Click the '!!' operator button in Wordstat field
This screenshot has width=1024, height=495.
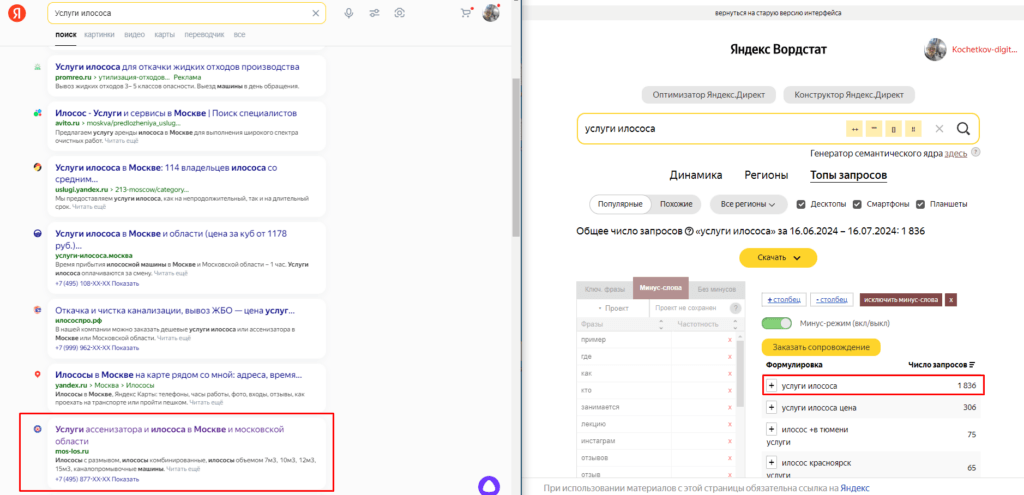(912, 129)
